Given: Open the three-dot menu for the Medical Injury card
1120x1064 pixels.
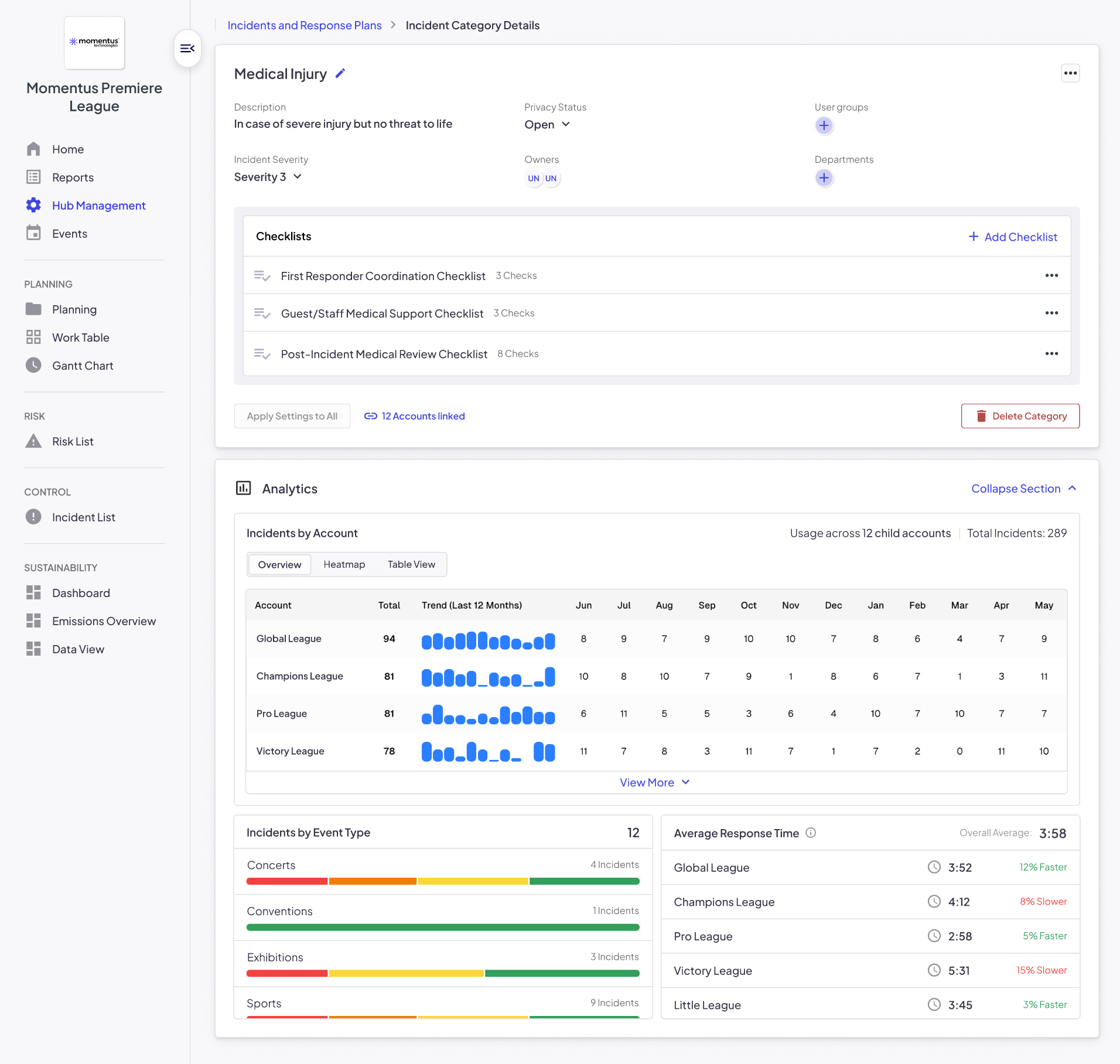Looking at the screenshot, I should [1070, 73].
